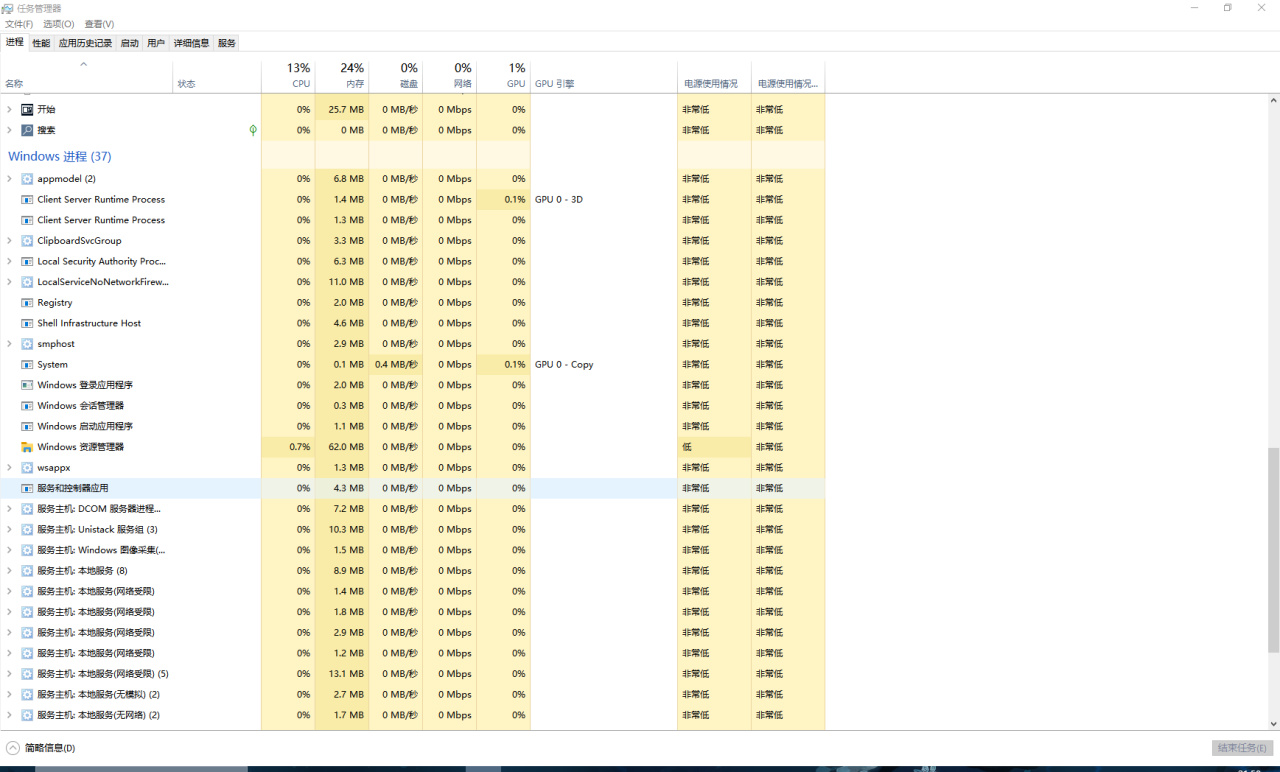The image size is (1280, 772).
Task: Click the Windows 会话管理器 icon
Action: tap(27, 406)
